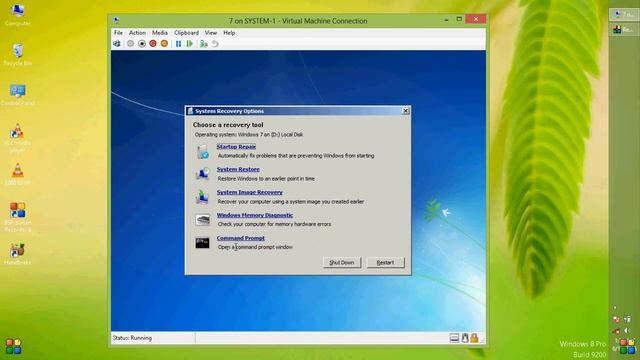Image resolution: width=640 pixels, height=360 pixels.
Task: Click the Turn Off VM toolbar icon
Action: pos(142,43)
